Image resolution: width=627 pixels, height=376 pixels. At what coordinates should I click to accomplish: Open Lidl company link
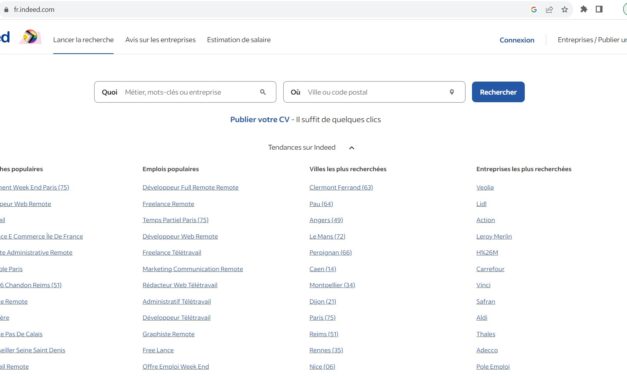(x=481, y=204)
